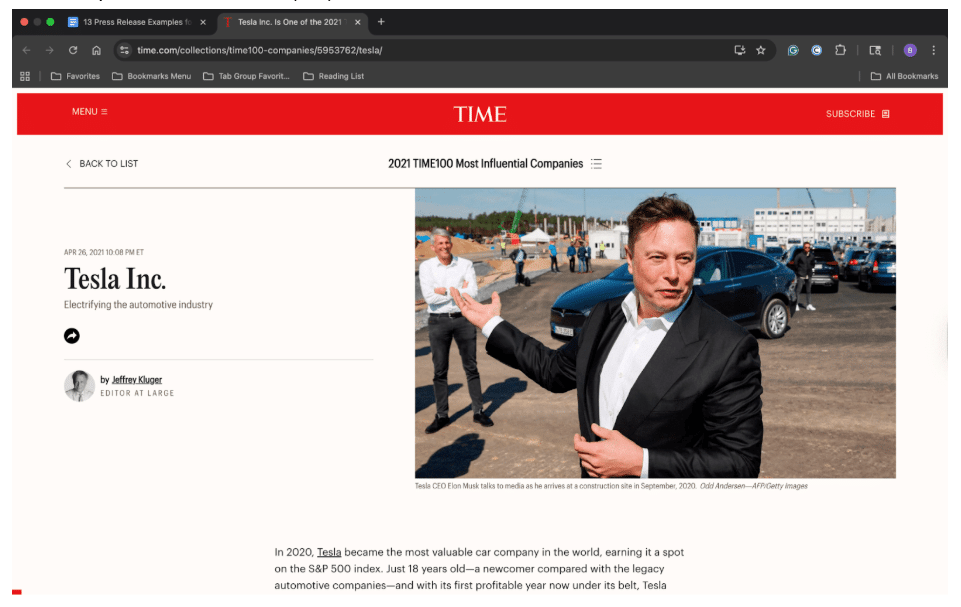Bookmark this page with the star
The height and width of the screenshot is (607, 961).
[x=762, y=50]
